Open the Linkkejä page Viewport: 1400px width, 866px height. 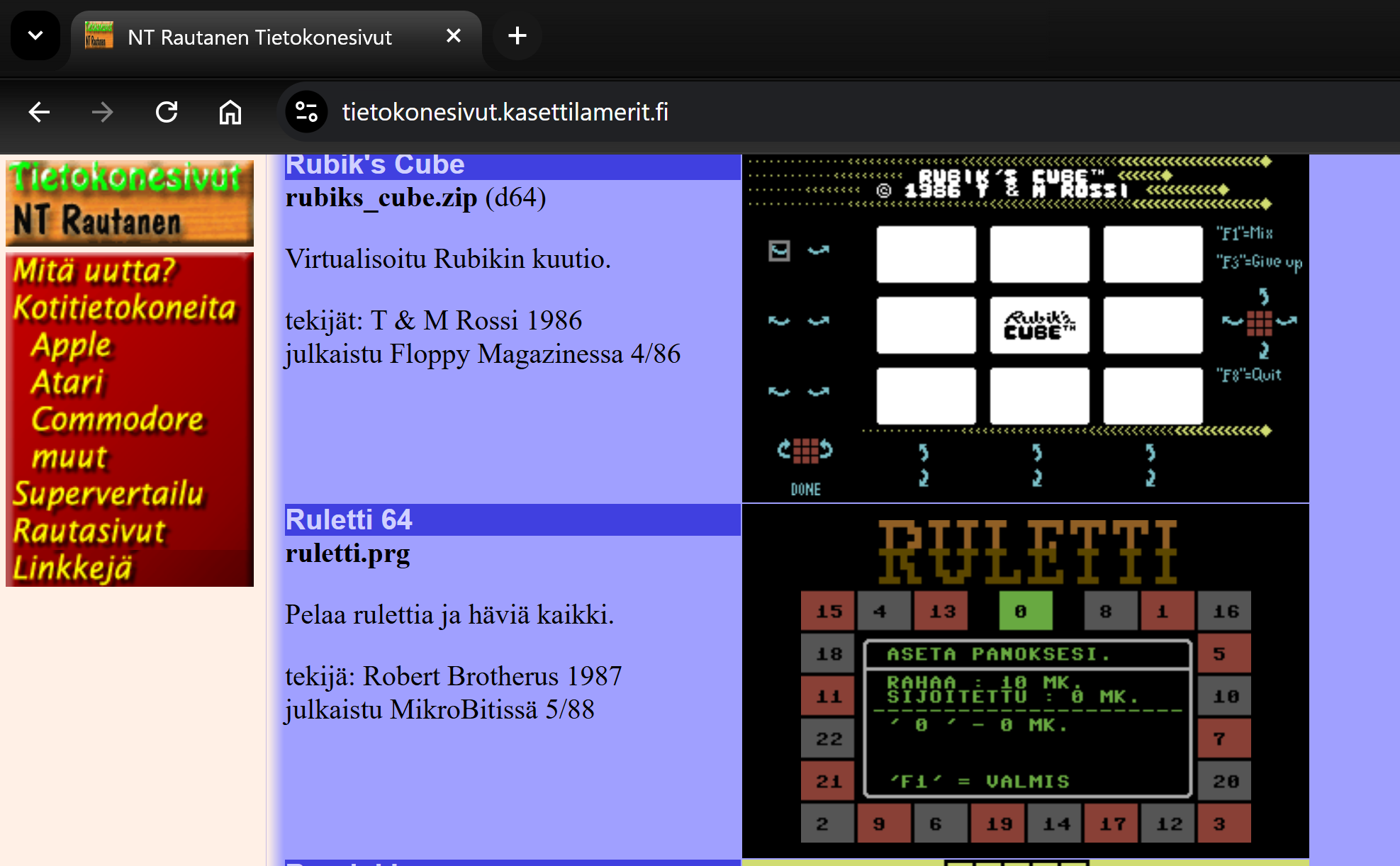point(73,568)
